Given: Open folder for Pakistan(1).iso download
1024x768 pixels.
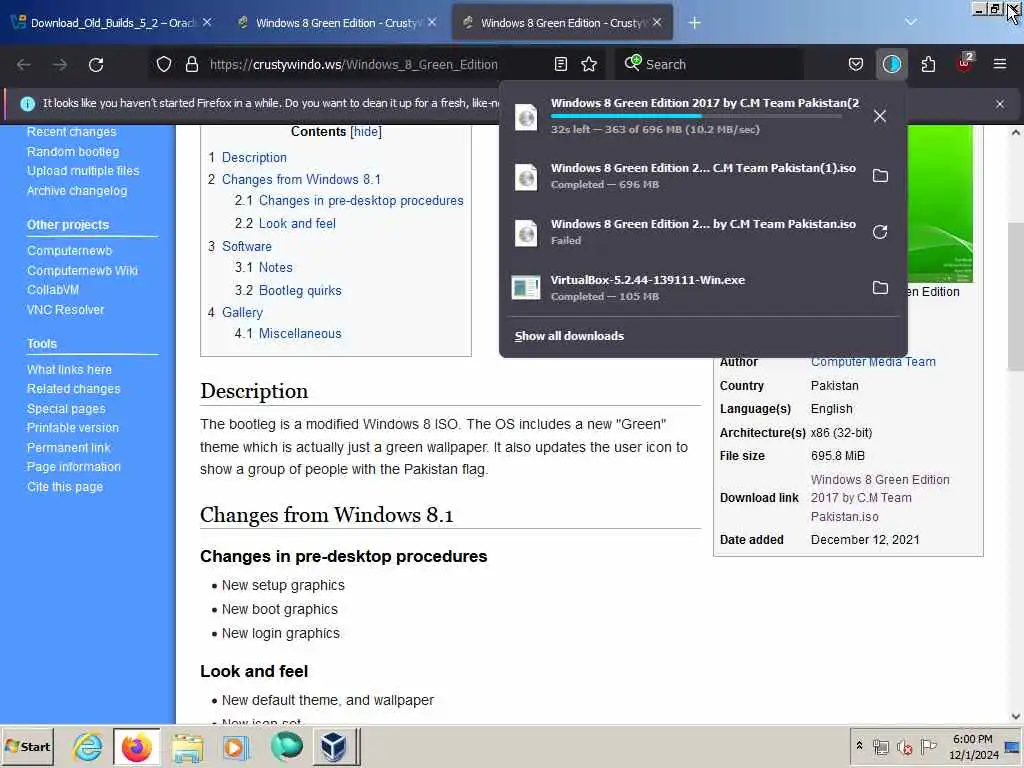Looking at the screenshot, I should [x=880, y=176].
